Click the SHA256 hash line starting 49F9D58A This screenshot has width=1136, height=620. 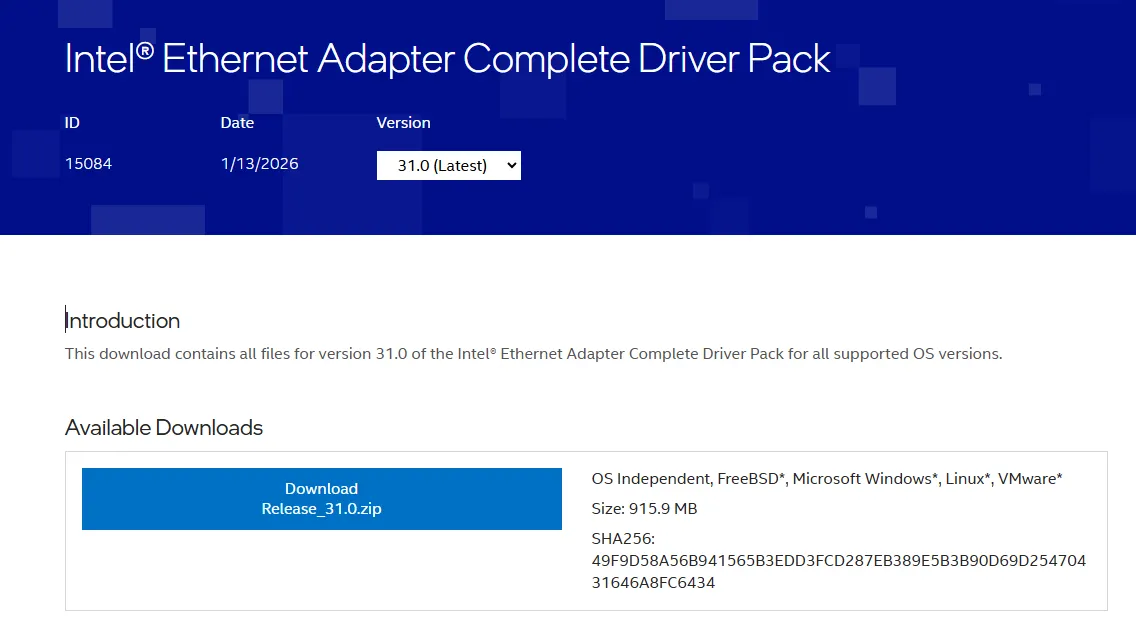[x=838, y=561]
